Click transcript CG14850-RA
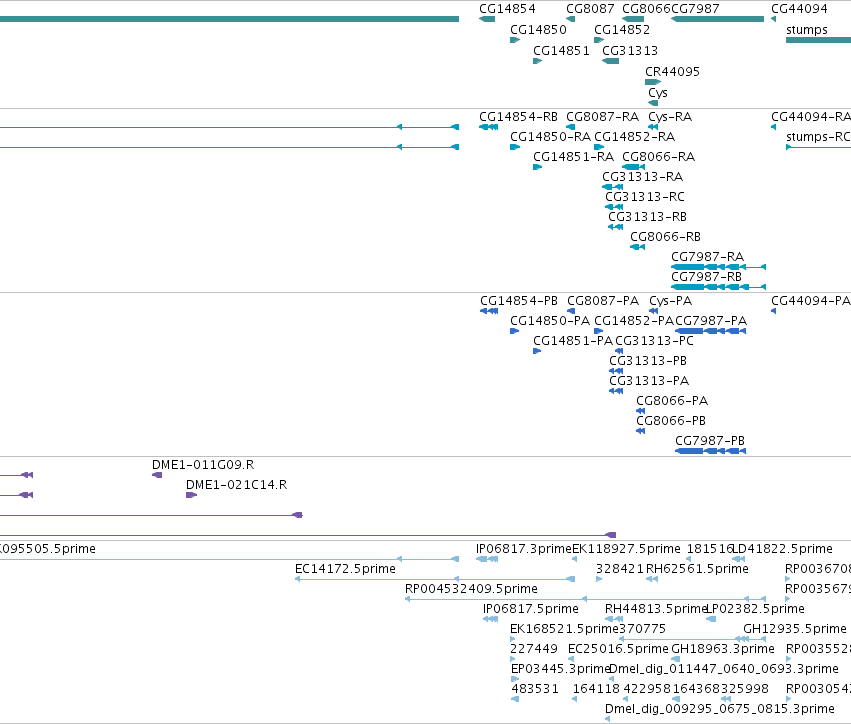The height and width of the screenshot is (724, 851). pos(515,147)
